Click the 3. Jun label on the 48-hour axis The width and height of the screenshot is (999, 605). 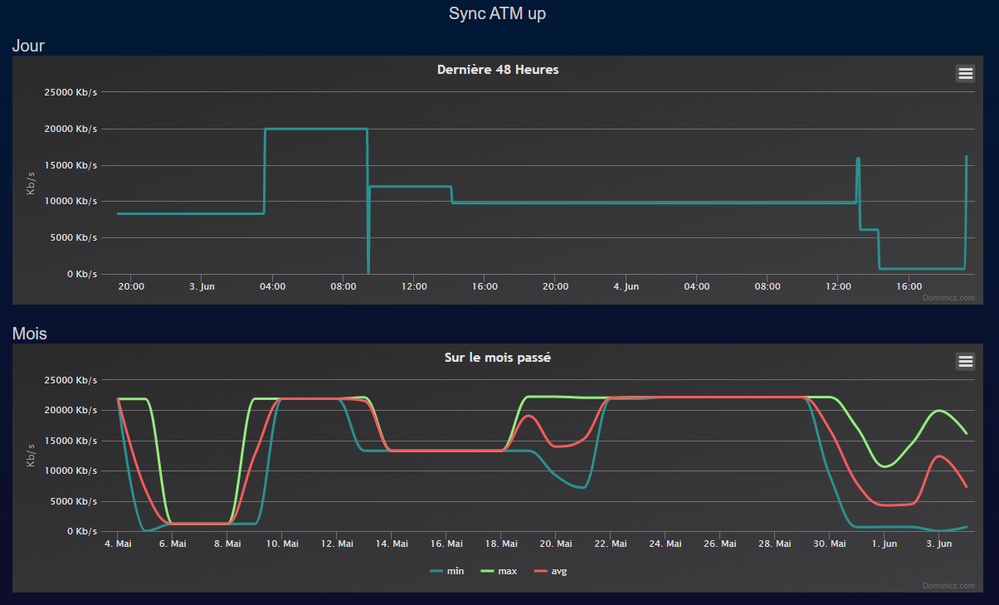[x=201, y=286]
